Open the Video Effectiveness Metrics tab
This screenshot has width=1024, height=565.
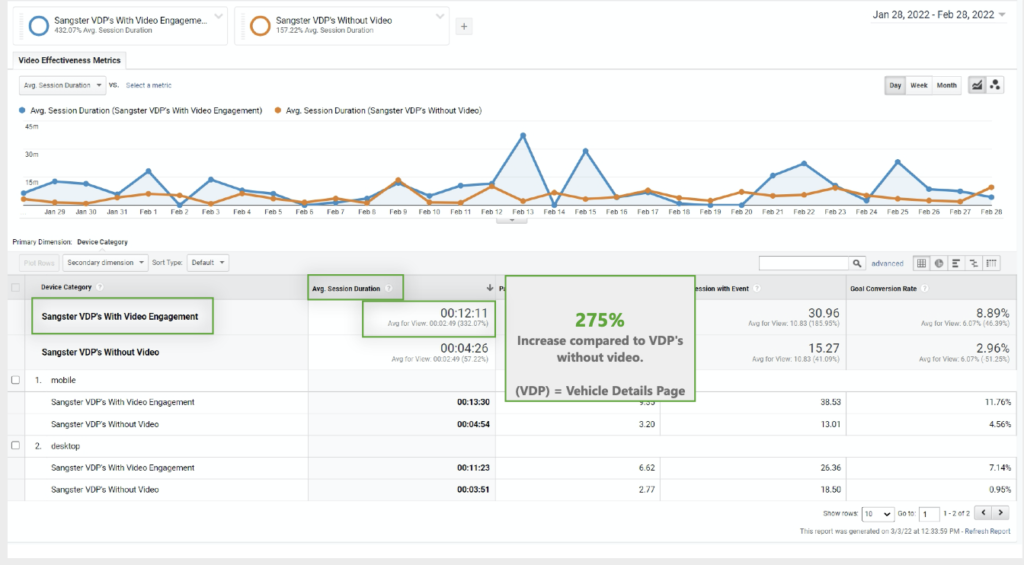pos(69,60)
